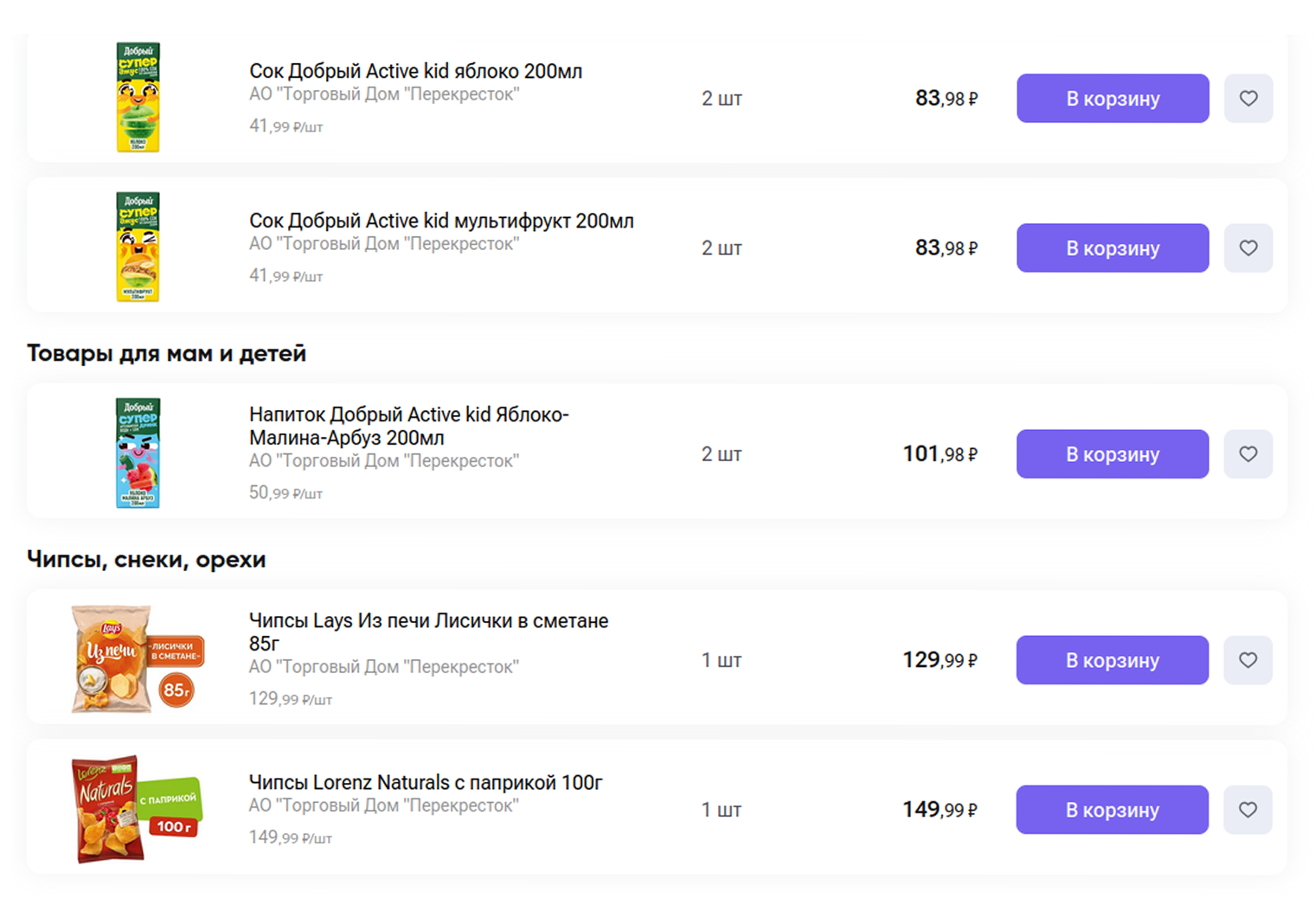1315x924 pixels.
Task: Favorite the Добрый Active kid яблоко juice
Action: click(1248, 99)
